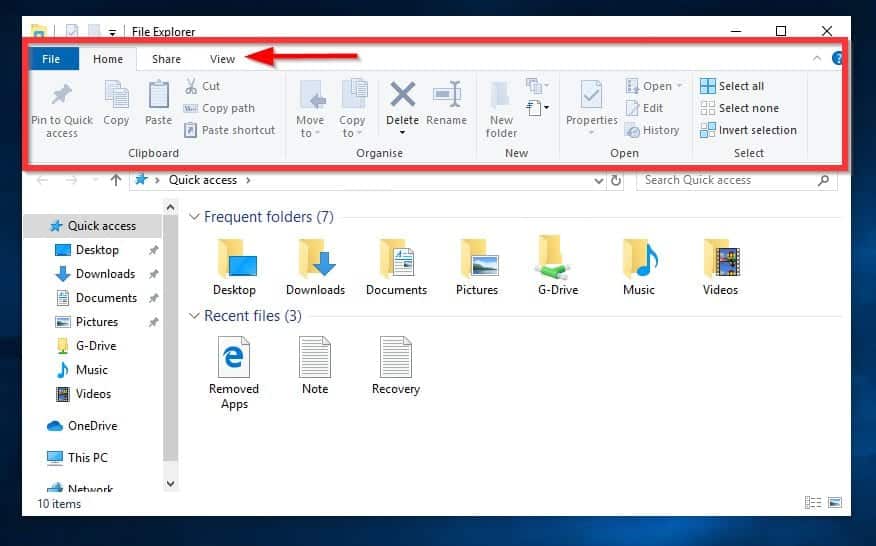The height and width of the screenshot is (546, 876).
Task: Open the Downloads folder in Frequent folders
Action: coord(316,267)
